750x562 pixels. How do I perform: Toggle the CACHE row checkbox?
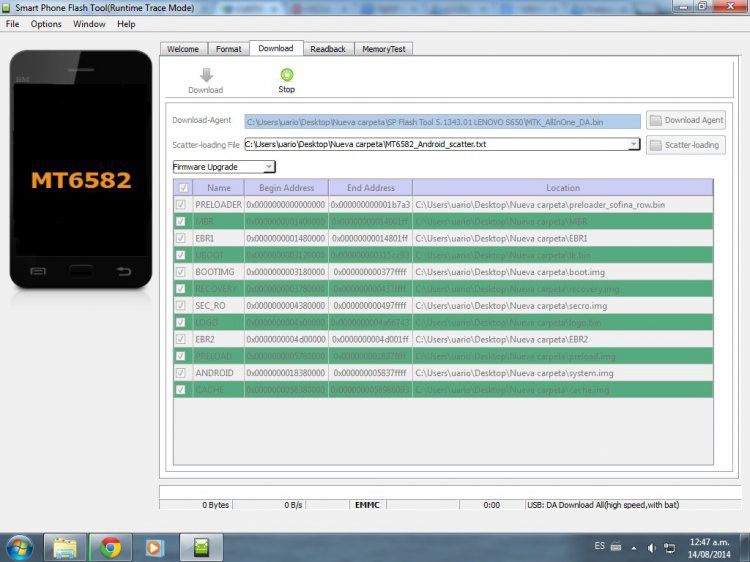(x=181, y=390)
